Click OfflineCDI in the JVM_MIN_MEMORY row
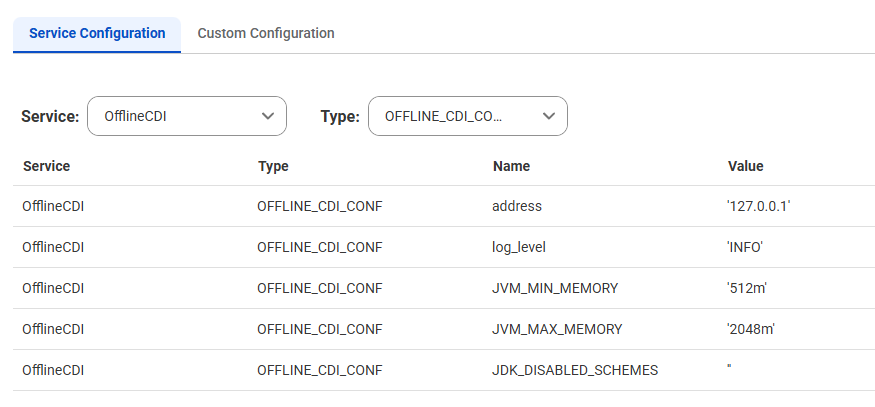 coord(53,288)
